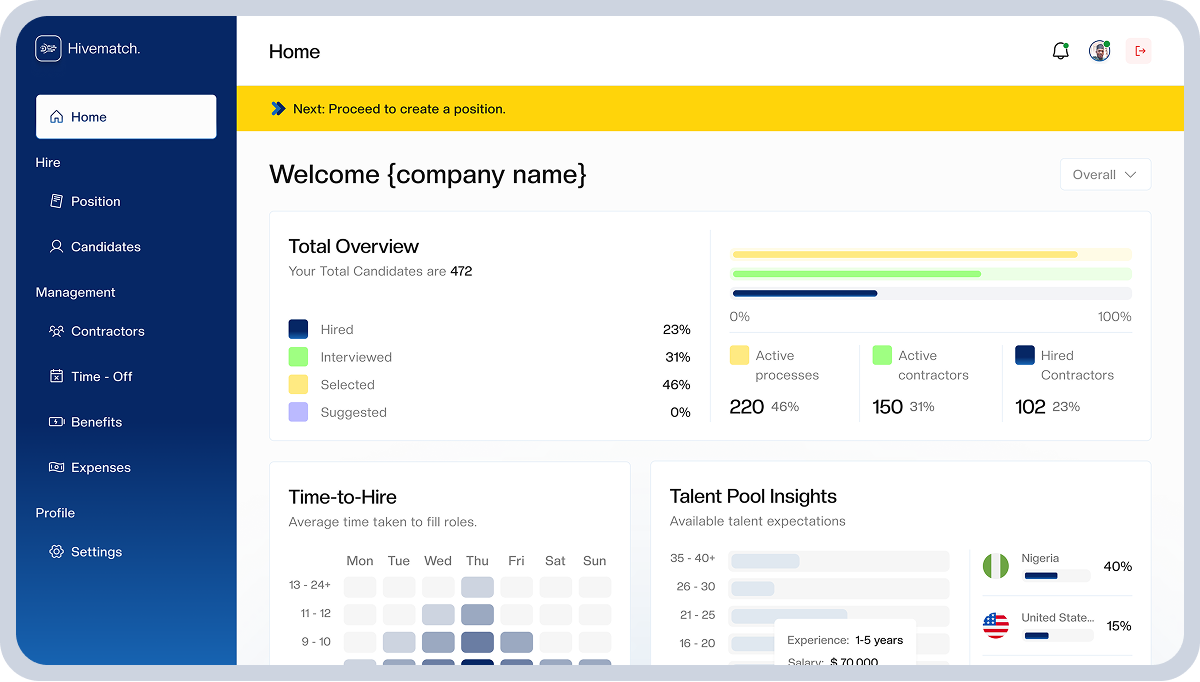Click the Hivematch logo icon

[x=48, y=49]
